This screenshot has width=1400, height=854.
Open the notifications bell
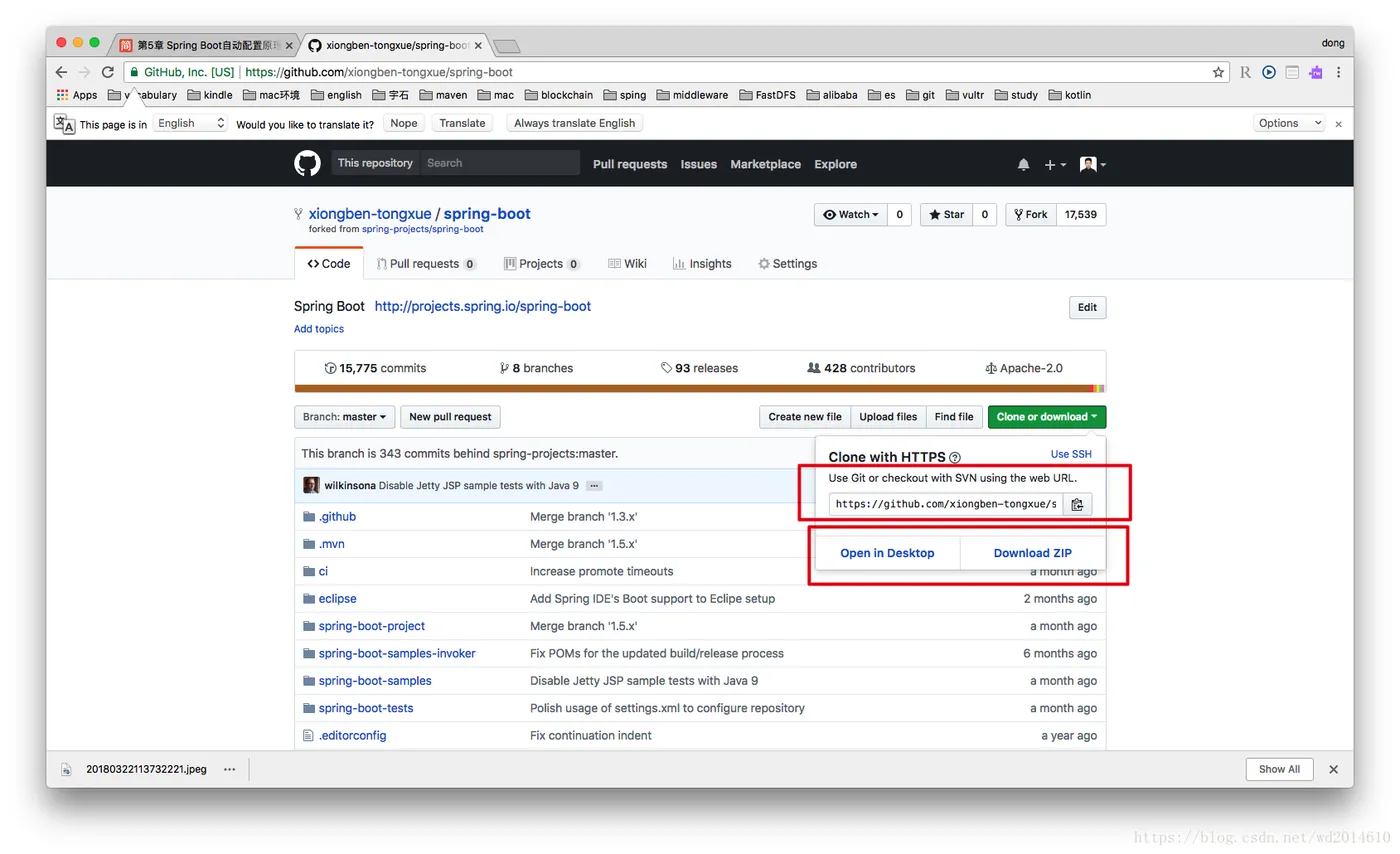point(1023,164)
